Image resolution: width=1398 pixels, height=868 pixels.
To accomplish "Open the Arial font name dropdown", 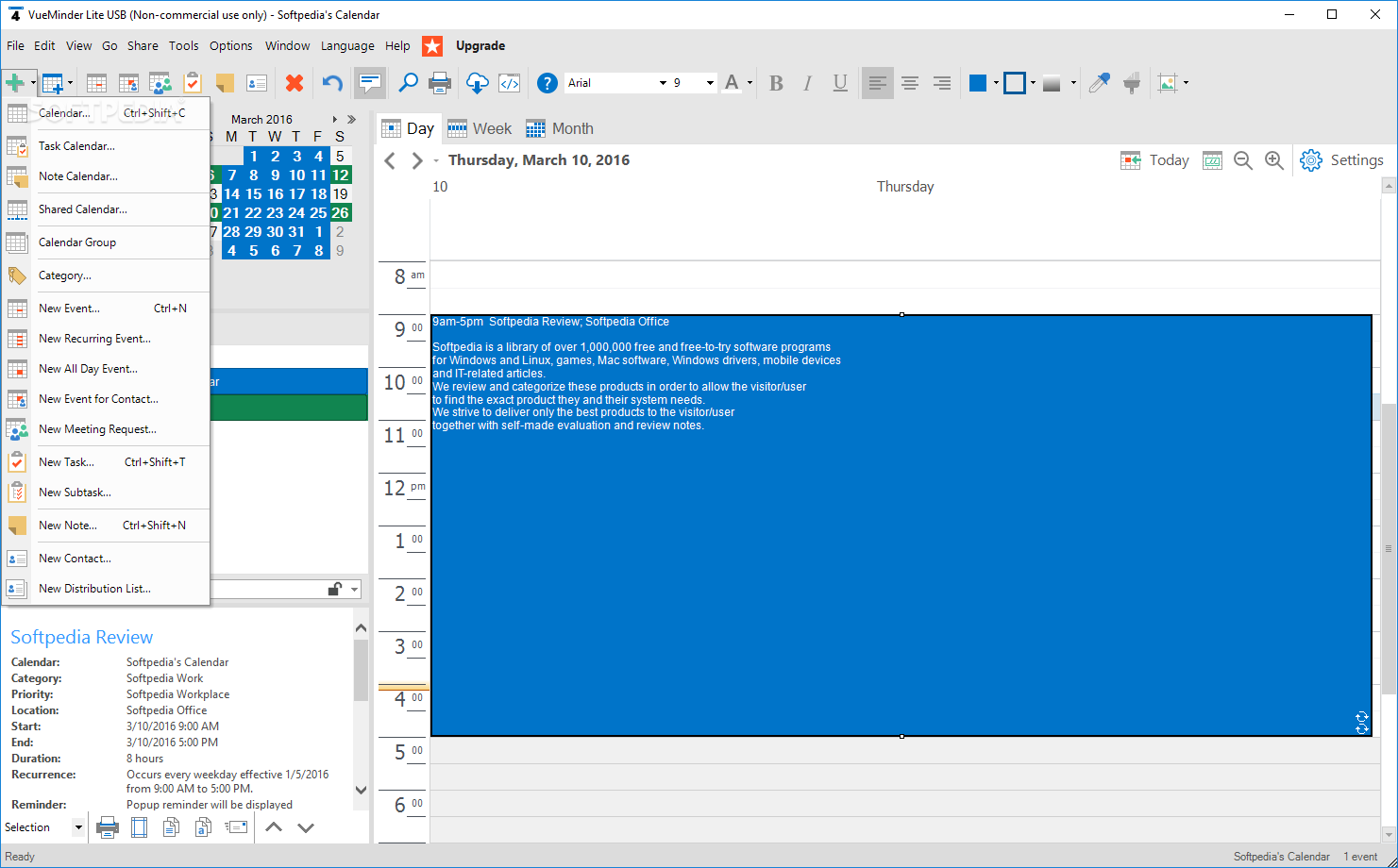I will click(x=663, y=83).
